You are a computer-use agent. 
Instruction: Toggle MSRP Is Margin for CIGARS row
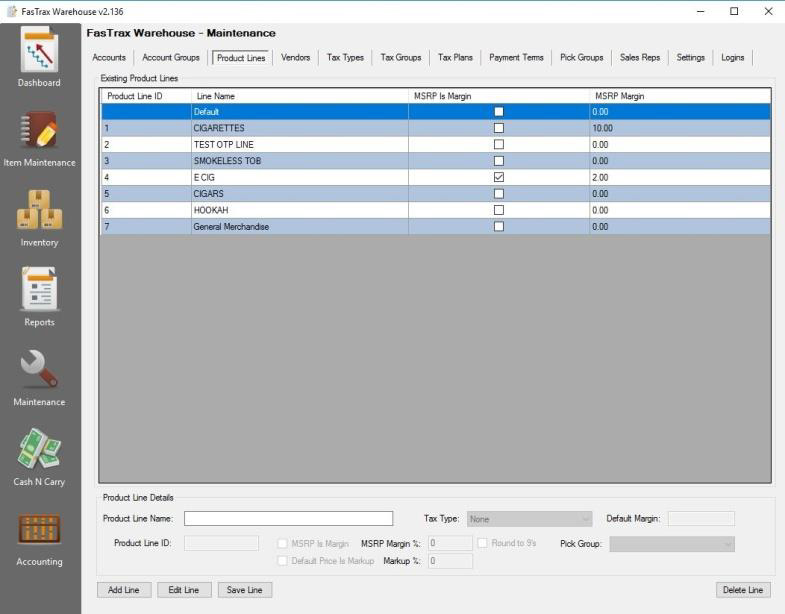click(499, 193)
